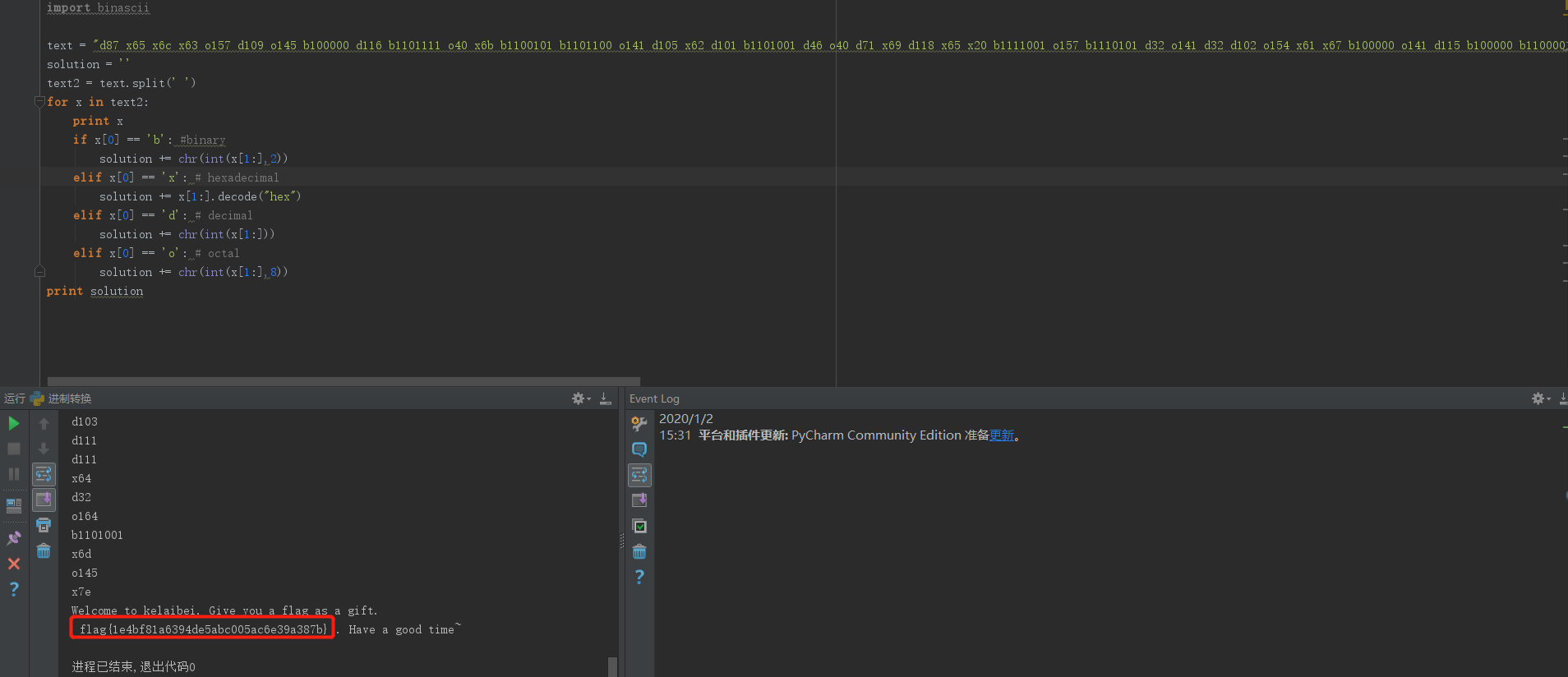Click the editor horizontal scrollbar
Screen dimensions: 1568x677
tap(344, 381)
